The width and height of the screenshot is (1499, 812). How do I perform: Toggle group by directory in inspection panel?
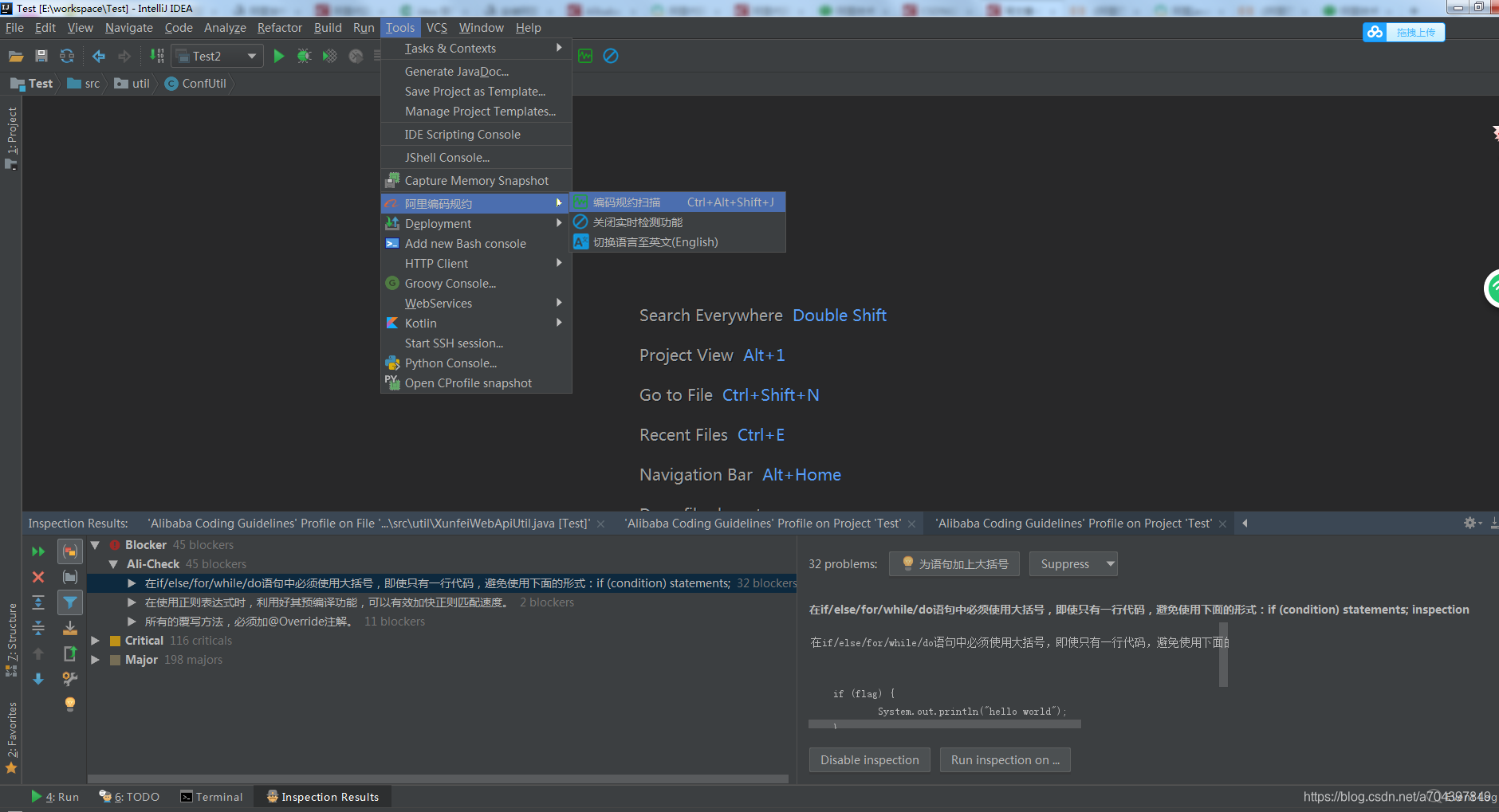(70, 577)
